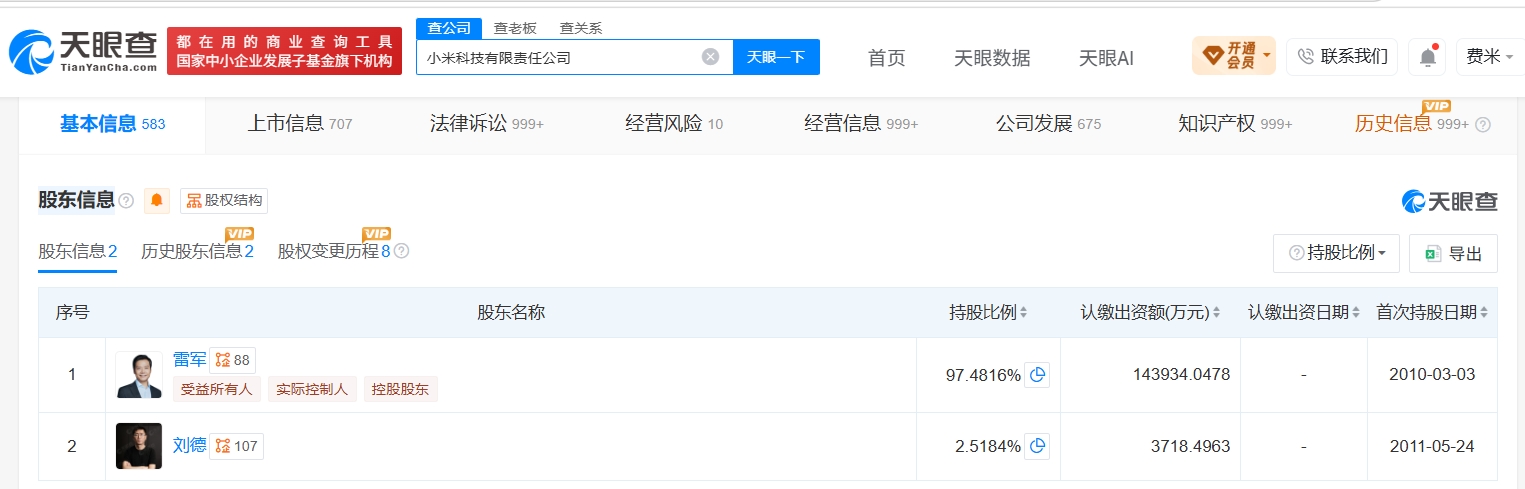Click 刘德's portrait photo
The image size is (1525, 489).
click(138, 446)
